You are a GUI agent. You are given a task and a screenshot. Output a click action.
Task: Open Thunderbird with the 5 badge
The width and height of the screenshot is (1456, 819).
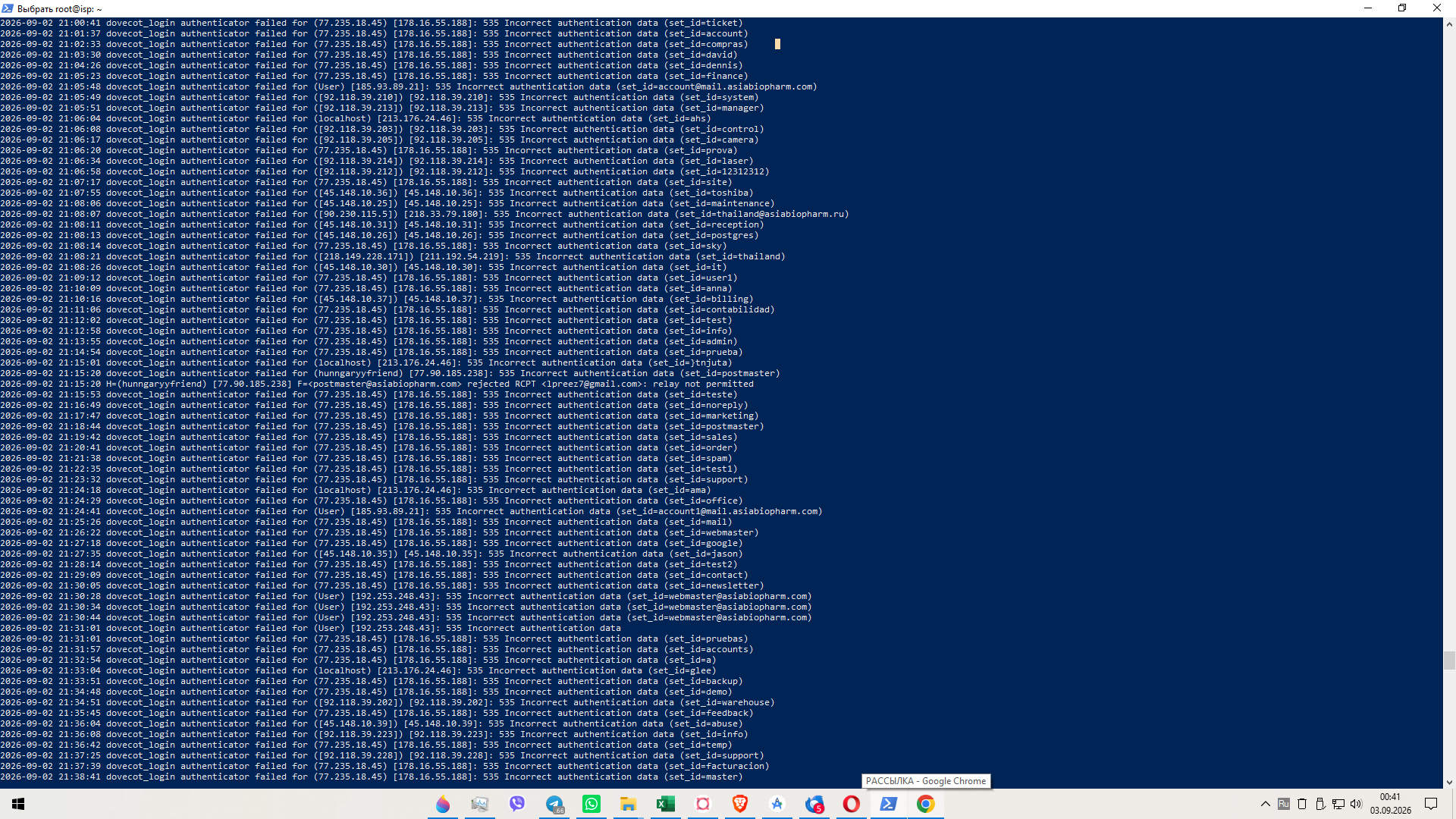(814, 804)
